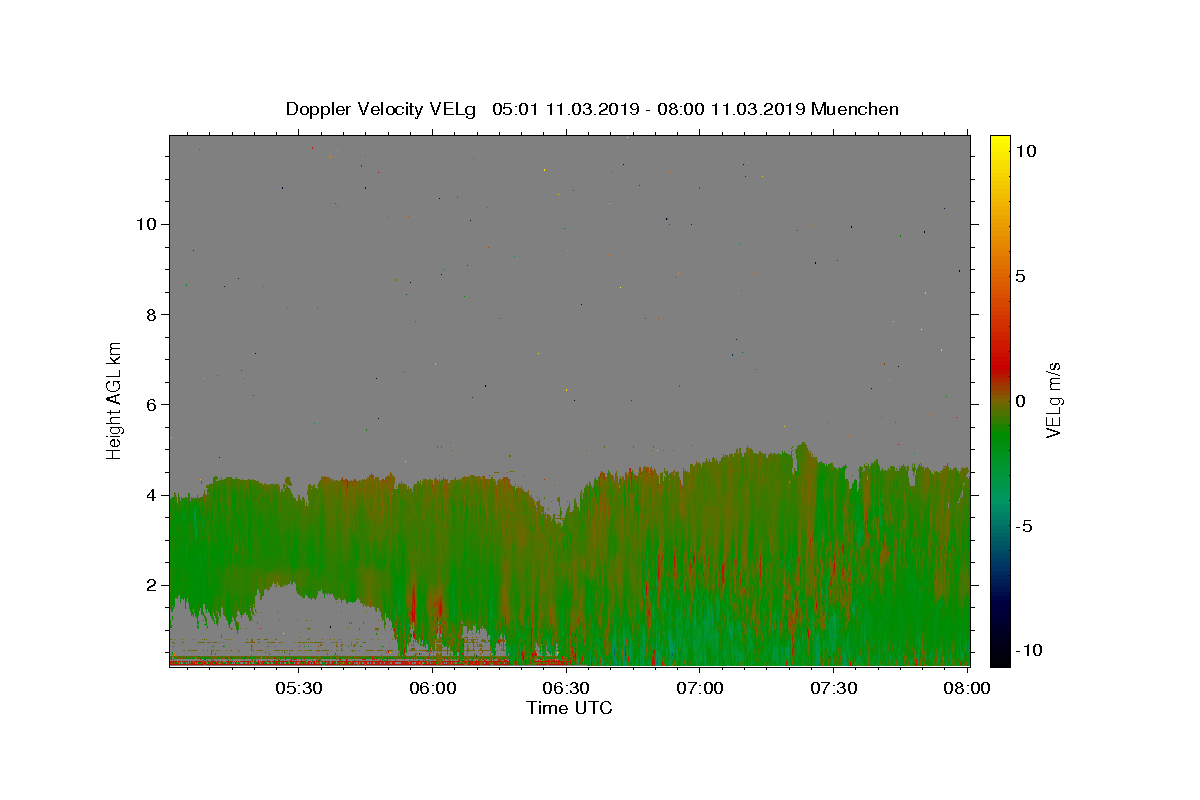Click the colorbar label reading 5
The image size is (1200, 800).
coord(1020,276)
